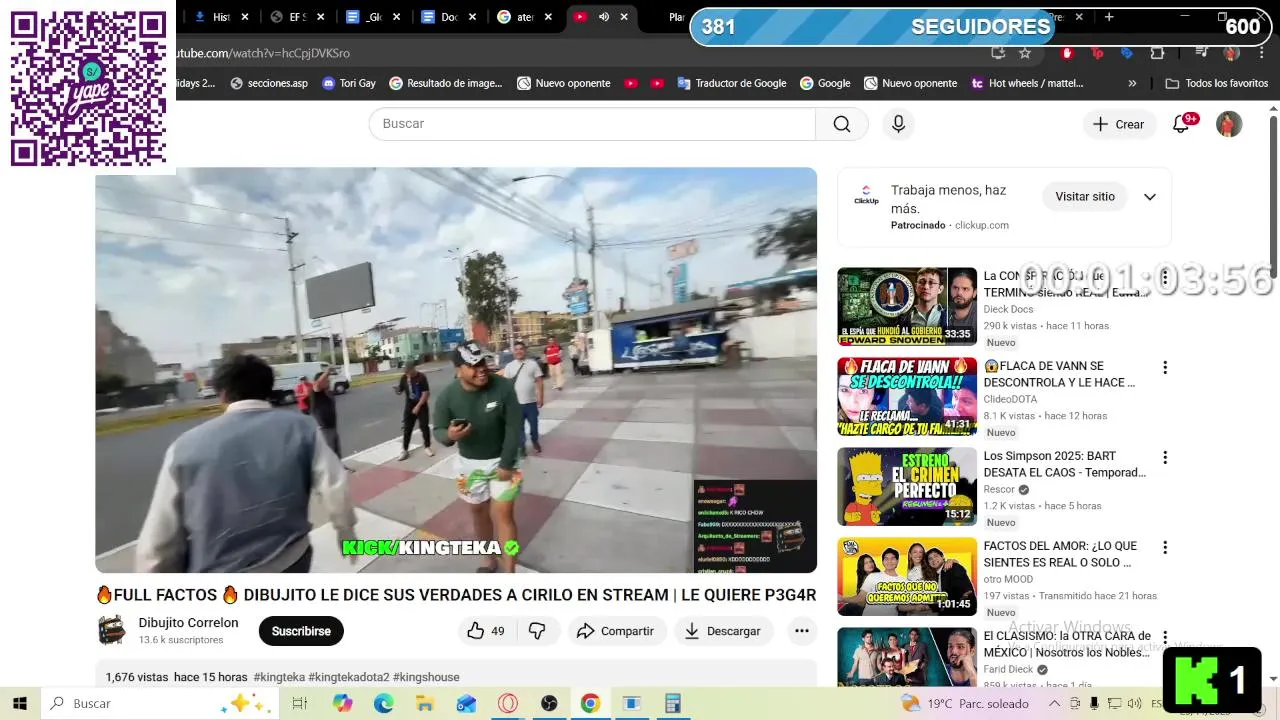1280x720 pixels.
Task: Play El Crimen Perfecto Simpsons thumbnail
Action: point(907,487)
